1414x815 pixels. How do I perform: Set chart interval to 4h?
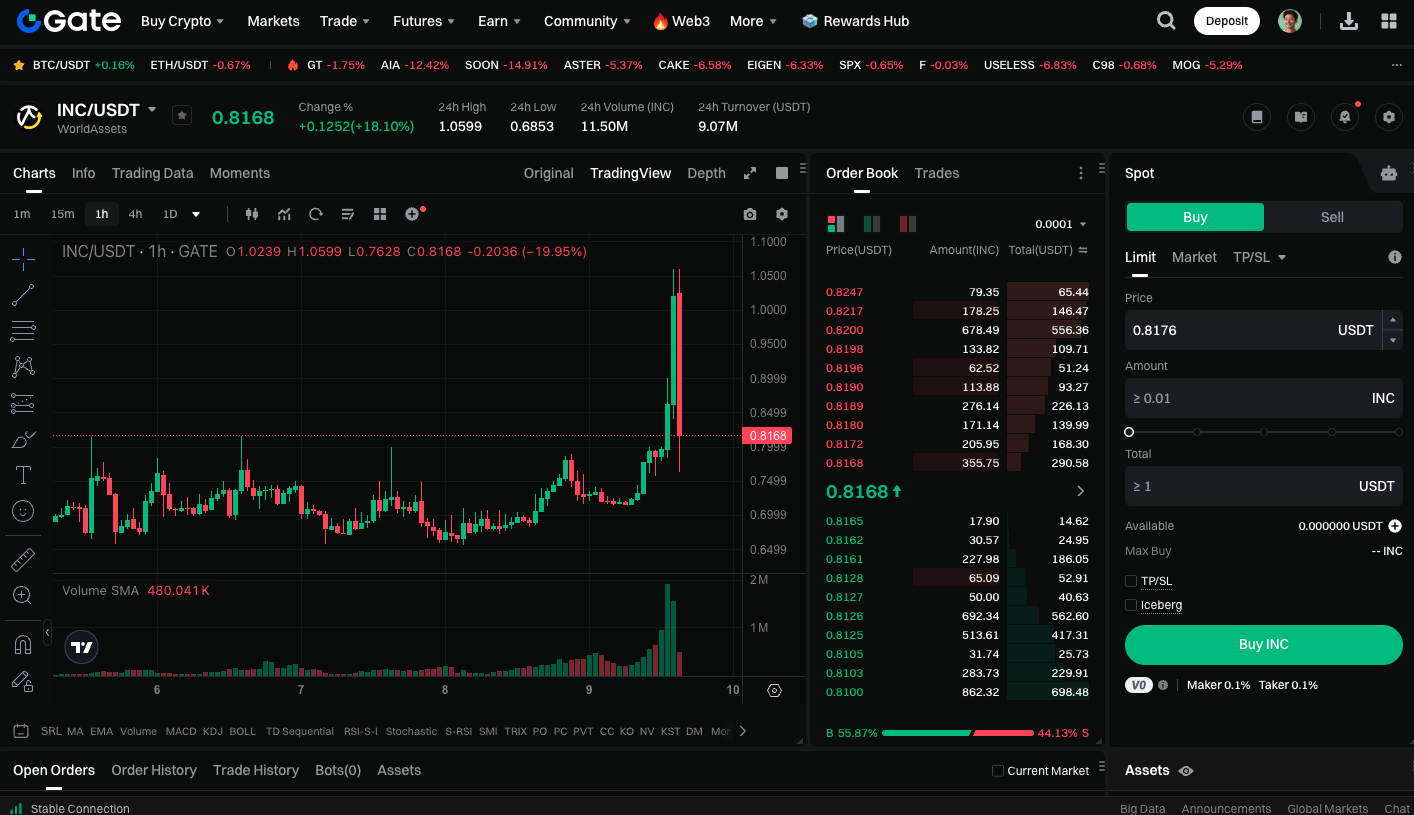click(135, 214)
